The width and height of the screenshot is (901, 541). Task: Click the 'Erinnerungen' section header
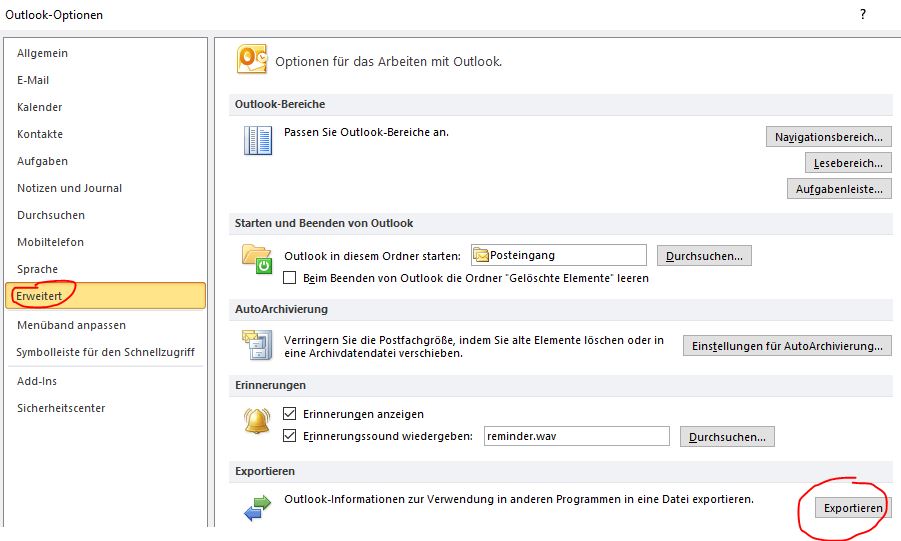(270, 385)
